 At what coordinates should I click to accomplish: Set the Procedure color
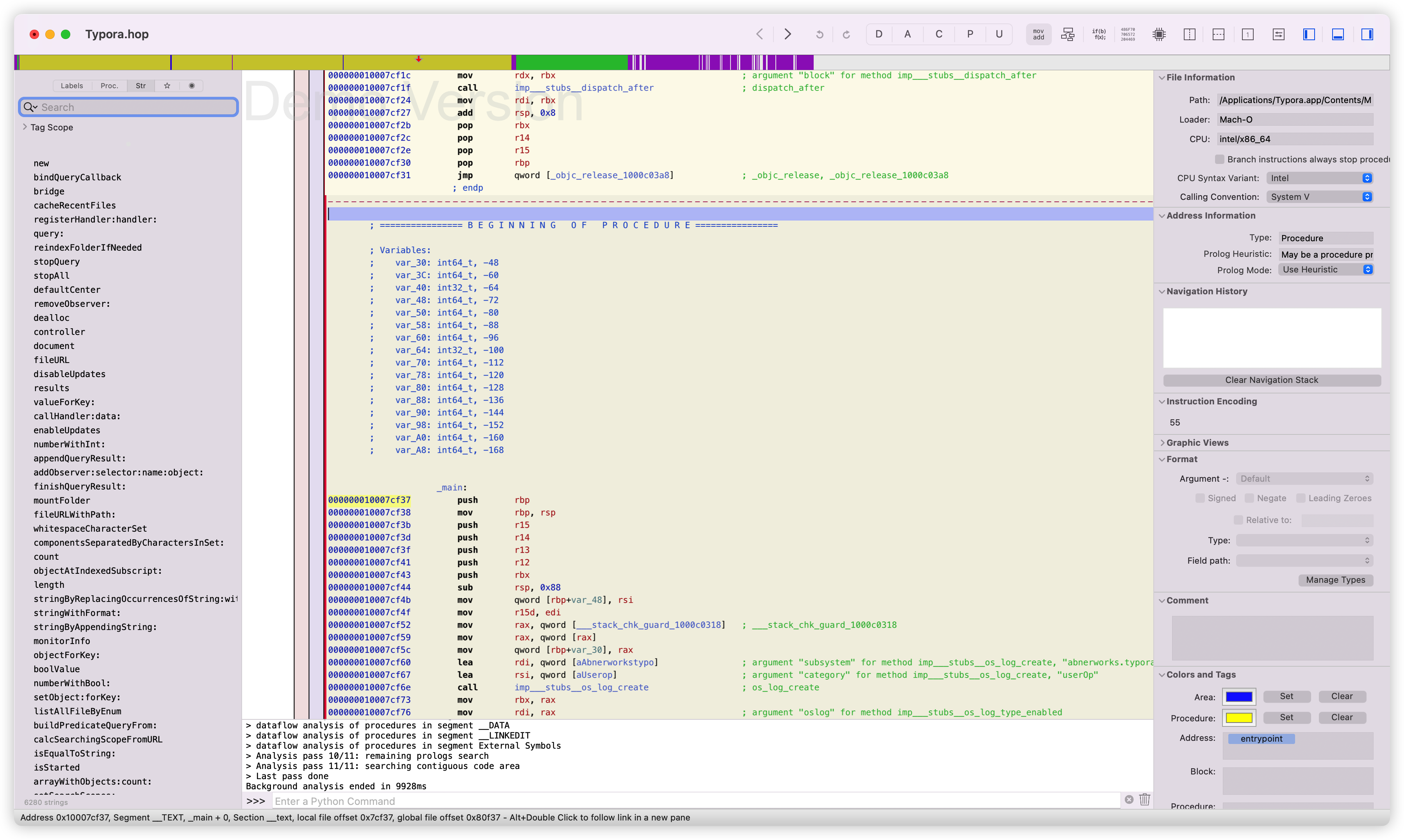click(1286, 717)
